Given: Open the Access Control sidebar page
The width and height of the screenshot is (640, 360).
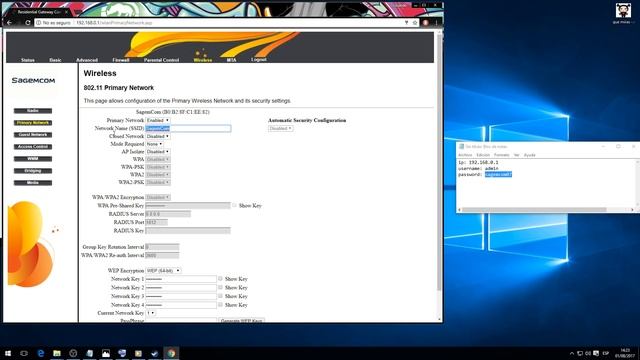Looking at the screenshot, I should 33,147.
